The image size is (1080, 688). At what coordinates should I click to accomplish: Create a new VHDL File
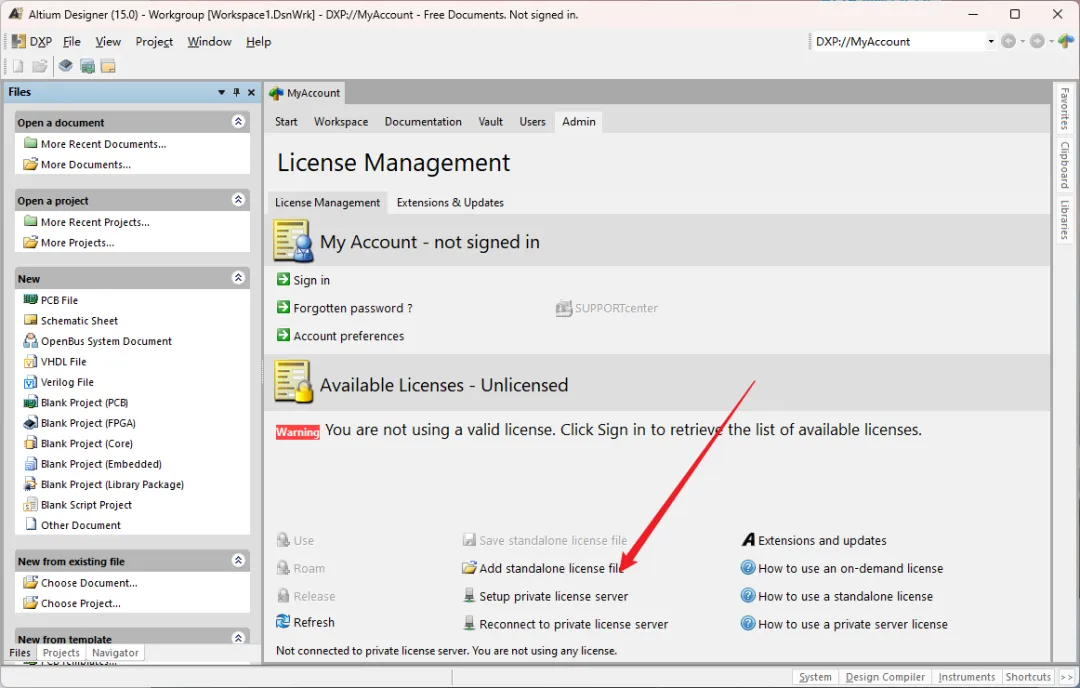coord(63,362)
